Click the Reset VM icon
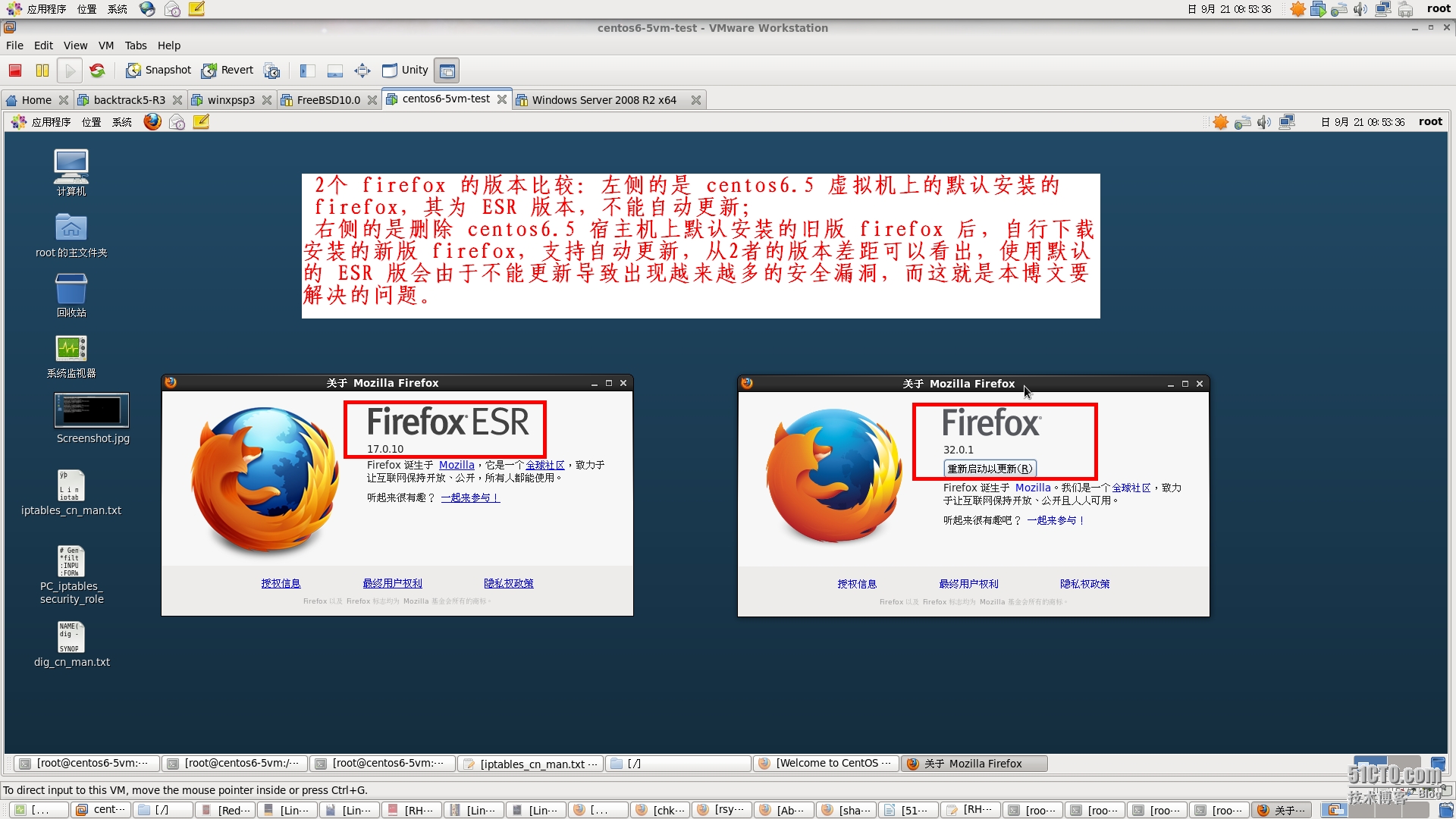This screenshot has height=819, width=1456. (97, 71)
